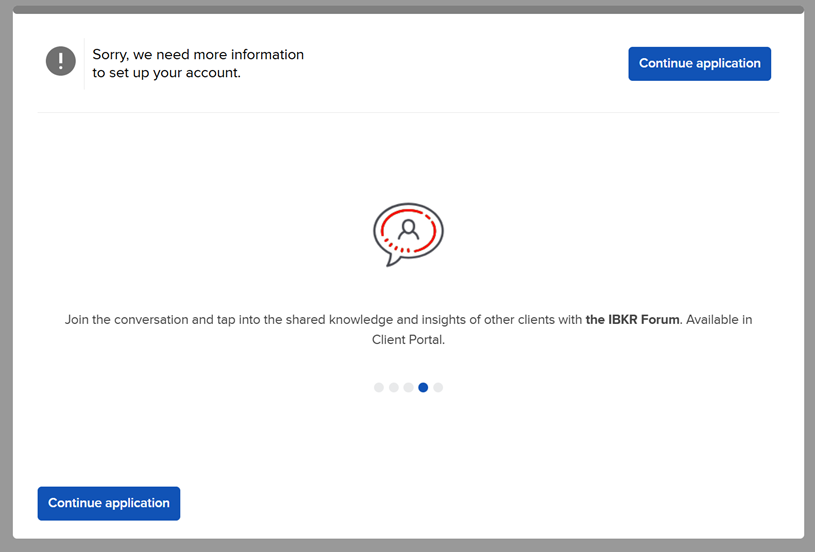The width and height of the screenshot is (815, 552).
Task: Click the horizontal divider below the alert
Action: (408, 112)
